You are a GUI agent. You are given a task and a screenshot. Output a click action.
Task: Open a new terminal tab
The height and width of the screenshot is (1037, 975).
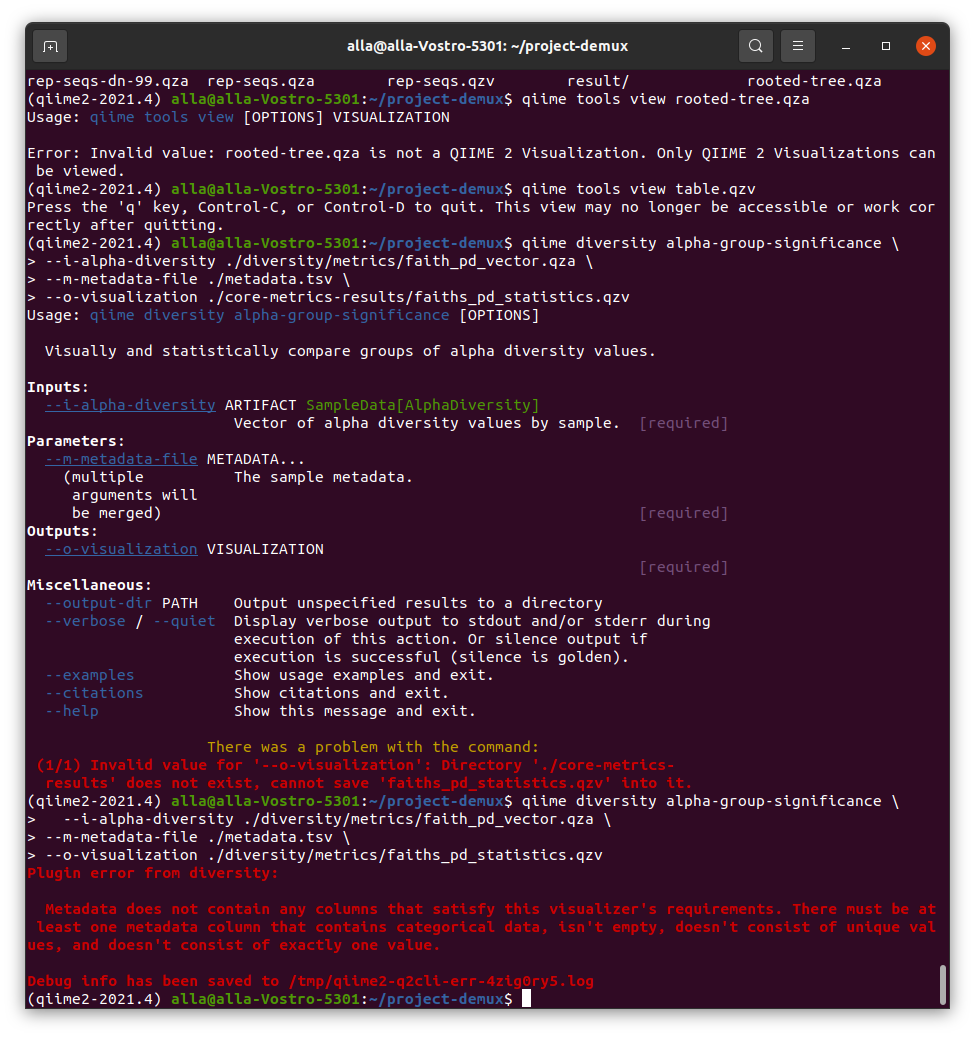50,46
